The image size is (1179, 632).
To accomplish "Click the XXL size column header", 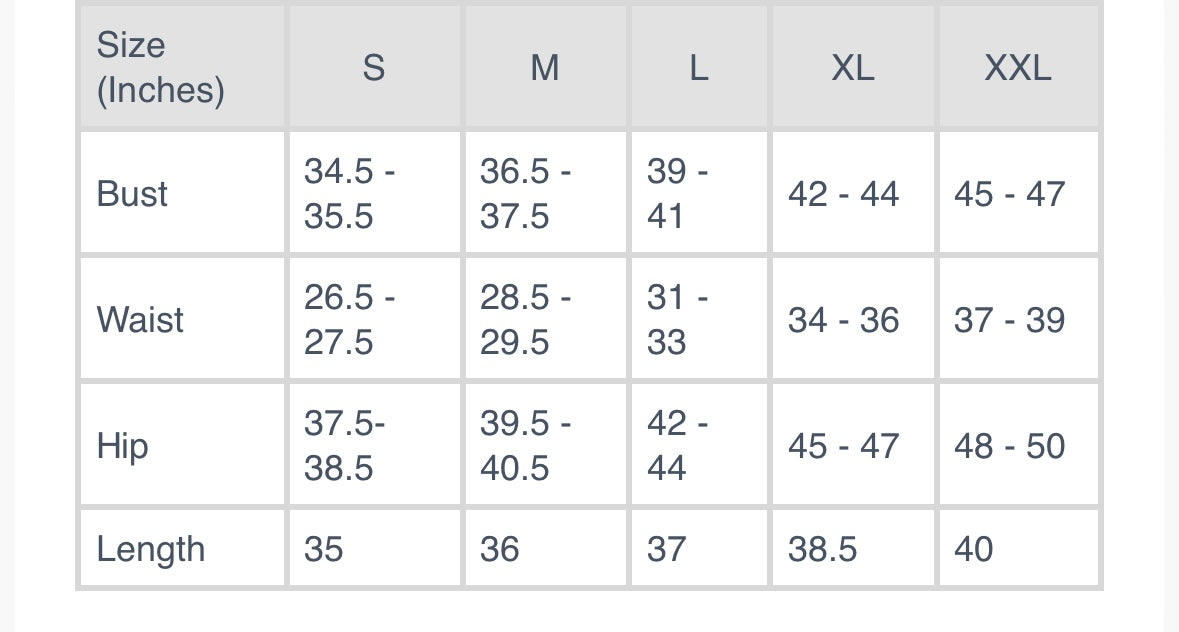I will coord(1017,68).
